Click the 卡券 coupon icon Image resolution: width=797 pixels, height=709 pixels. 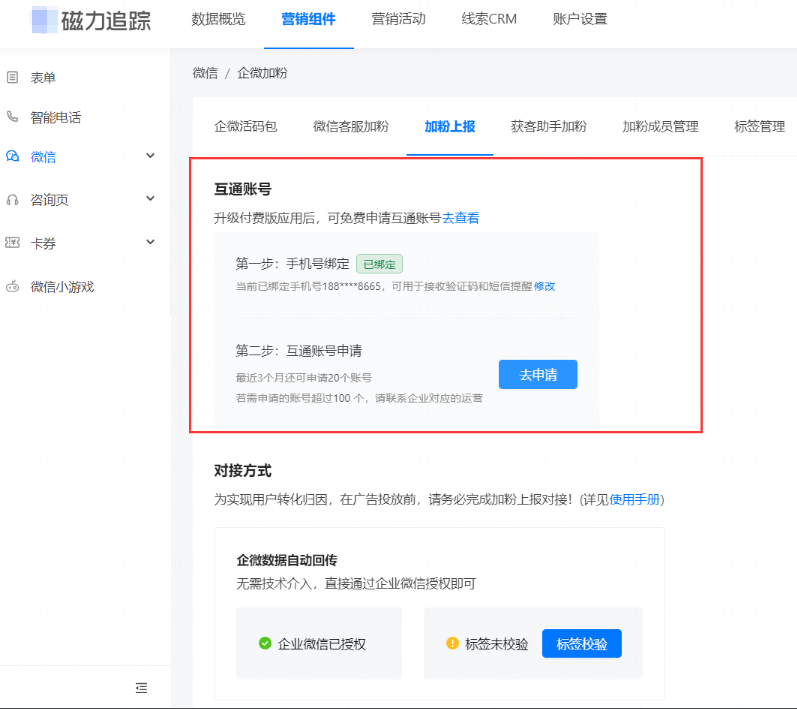click(12, 243)
